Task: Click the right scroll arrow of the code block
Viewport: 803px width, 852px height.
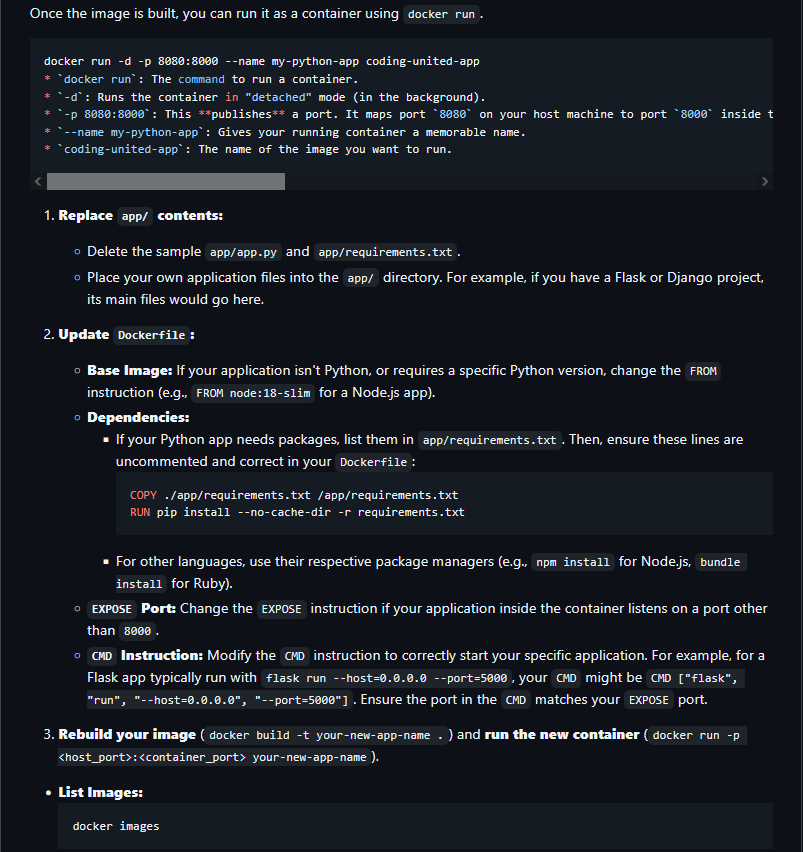Action: pyautogui.click(x=765, y=182)
